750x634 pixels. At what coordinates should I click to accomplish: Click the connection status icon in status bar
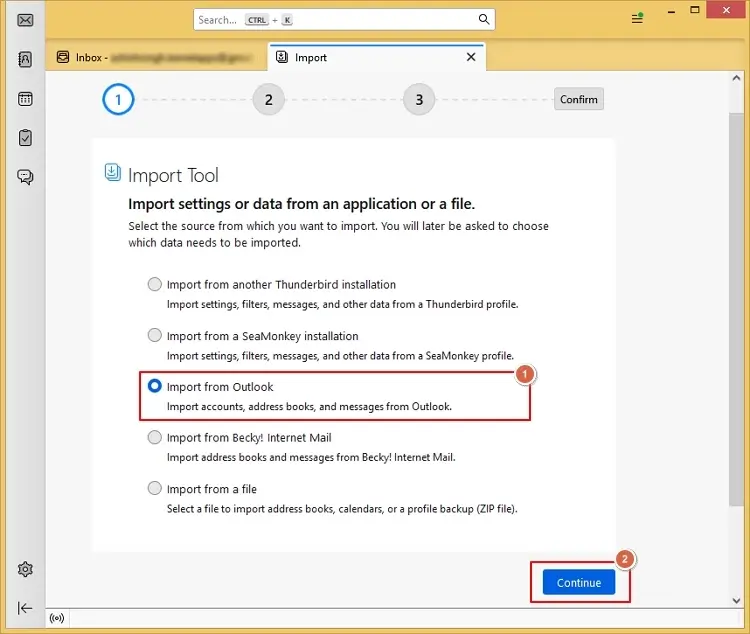[x=57, y=618]
